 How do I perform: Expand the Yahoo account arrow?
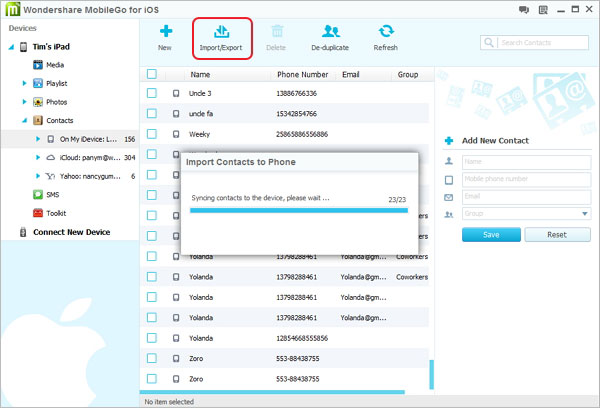pyautogui.click(x=38, y=176)
